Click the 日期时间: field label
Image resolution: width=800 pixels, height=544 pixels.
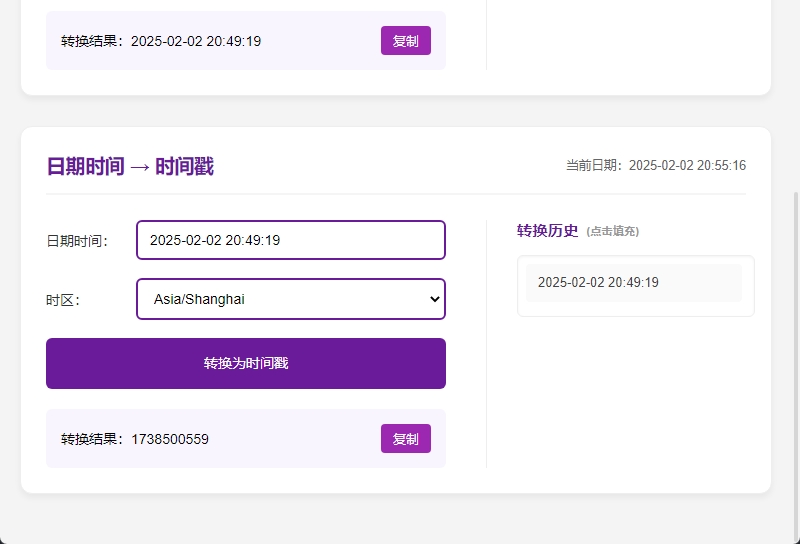(77, 241)
